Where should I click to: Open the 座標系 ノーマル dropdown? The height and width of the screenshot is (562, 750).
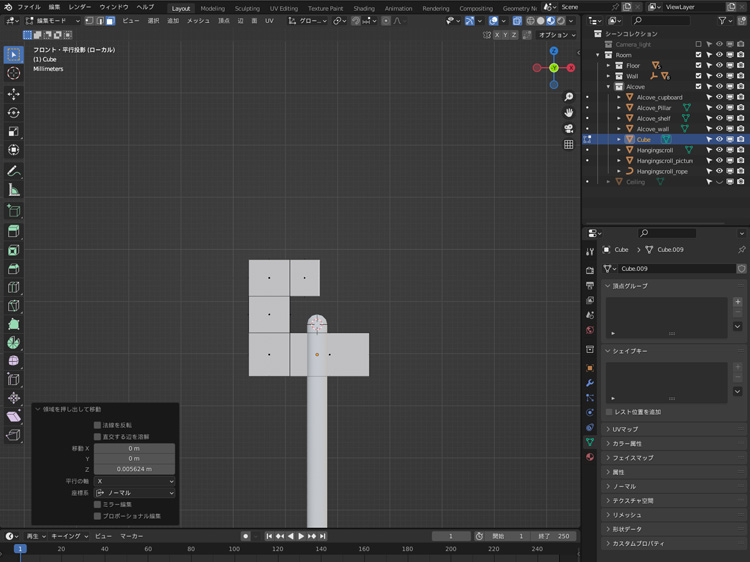[x=134, y=493]
